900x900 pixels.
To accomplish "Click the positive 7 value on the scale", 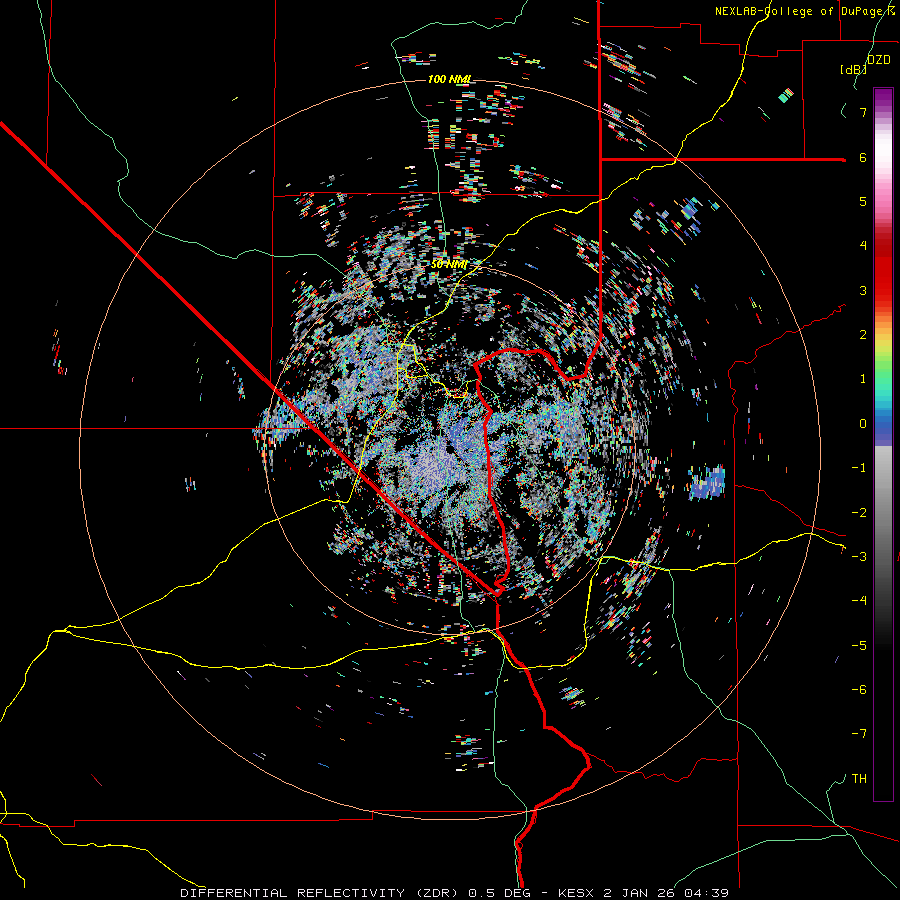I will click(863, 112).
